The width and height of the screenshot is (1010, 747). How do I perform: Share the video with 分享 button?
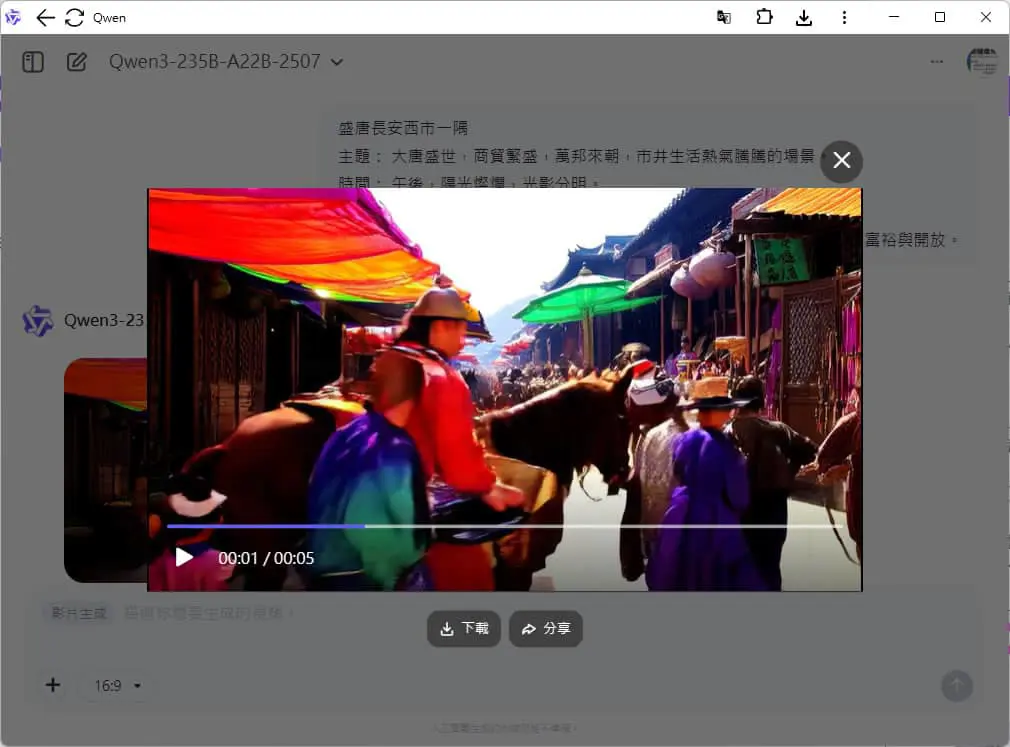click(546, 629)
